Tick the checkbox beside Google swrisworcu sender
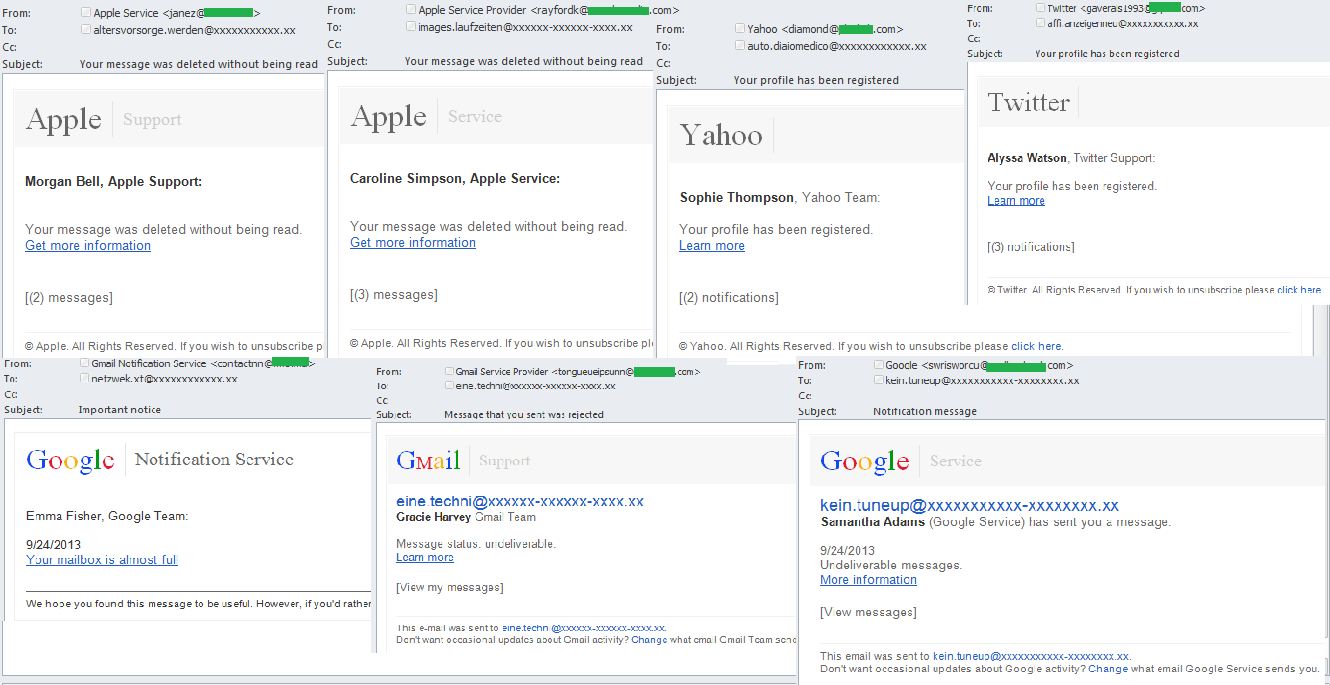 click(879, 365)
